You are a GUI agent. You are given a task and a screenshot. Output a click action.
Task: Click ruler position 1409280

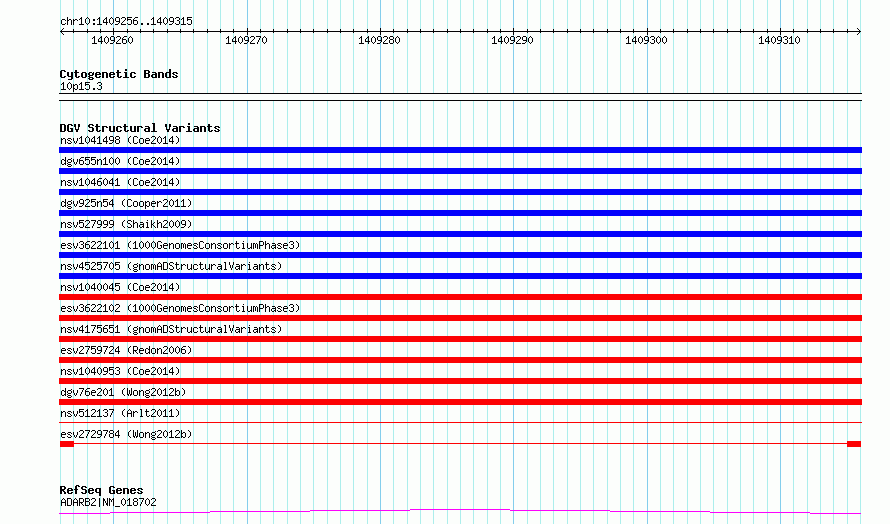pos(379,40)
